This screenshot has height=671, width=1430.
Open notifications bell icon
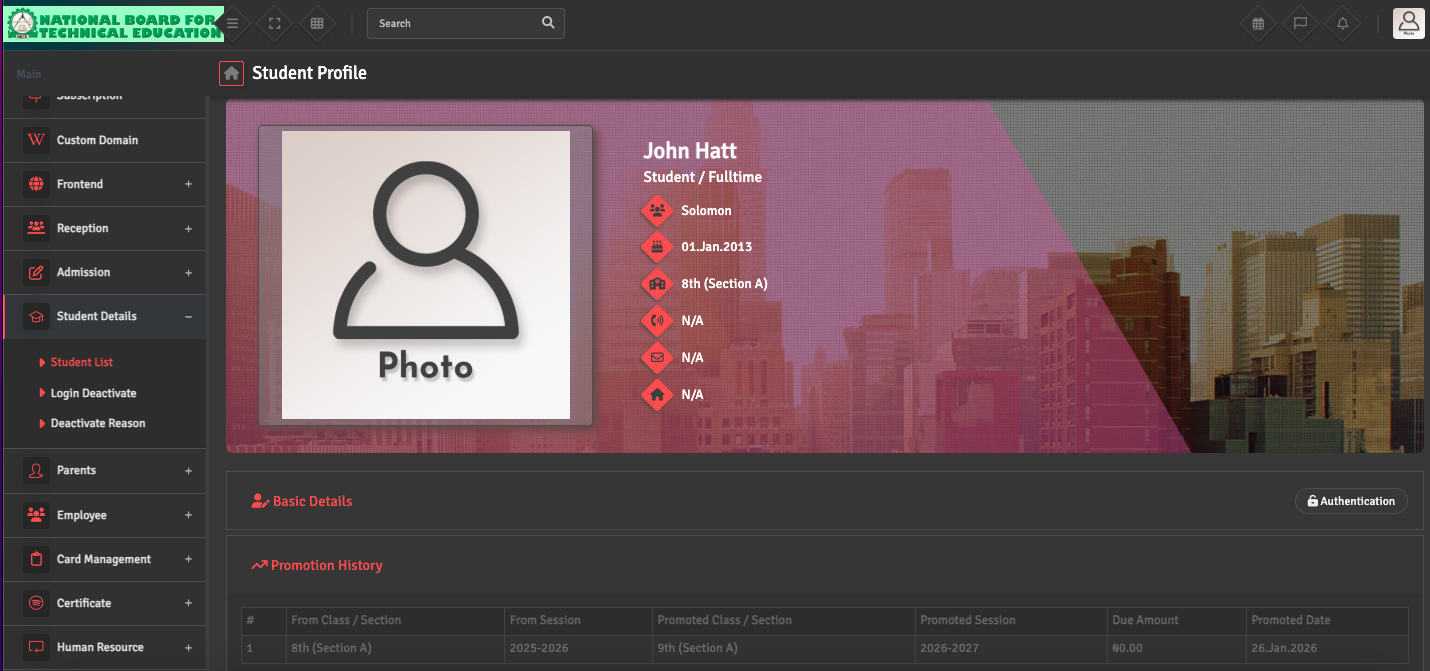(1342, 23)
